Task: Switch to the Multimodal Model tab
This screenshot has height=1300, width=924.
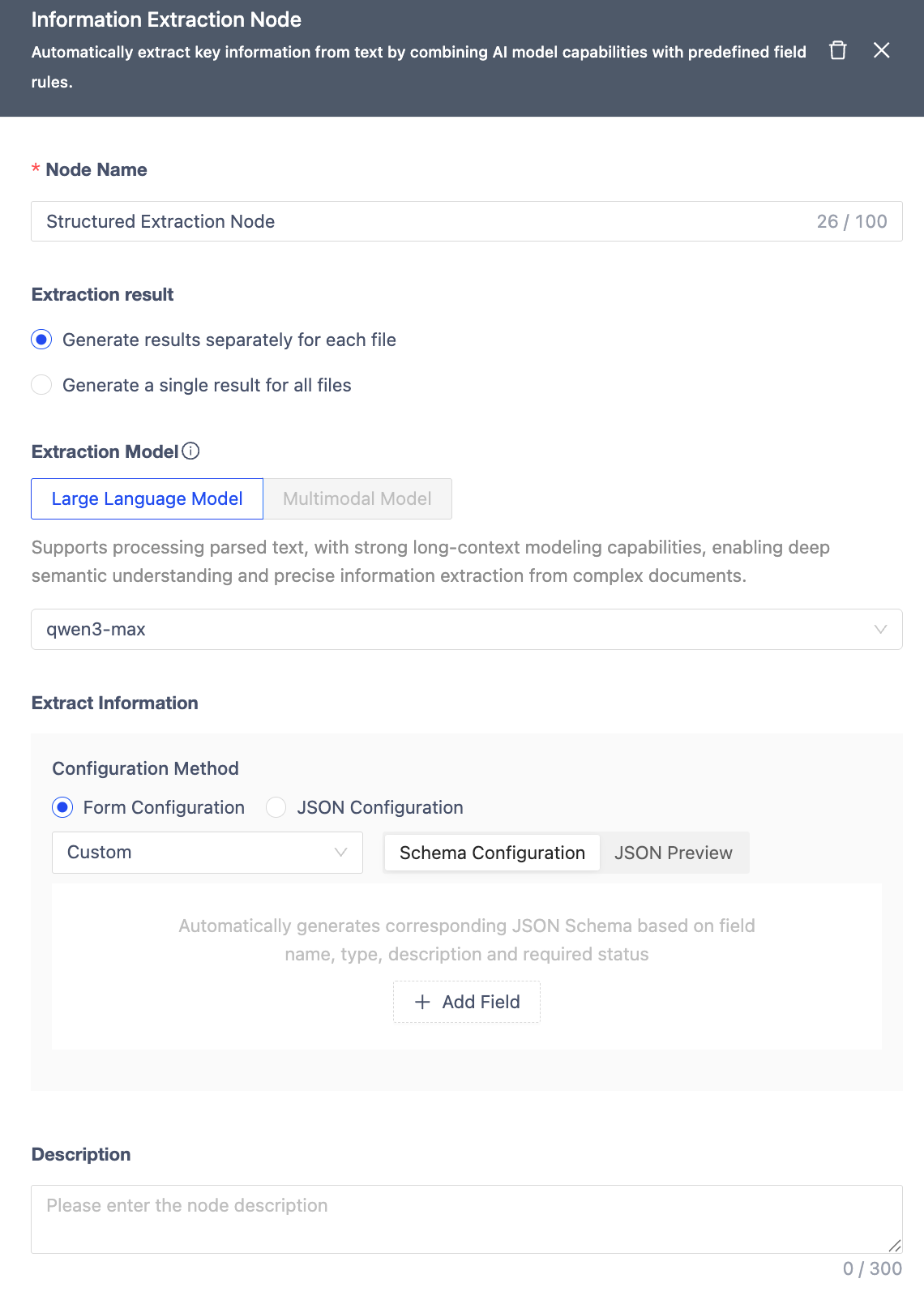Action: click(x=357, y=498)
